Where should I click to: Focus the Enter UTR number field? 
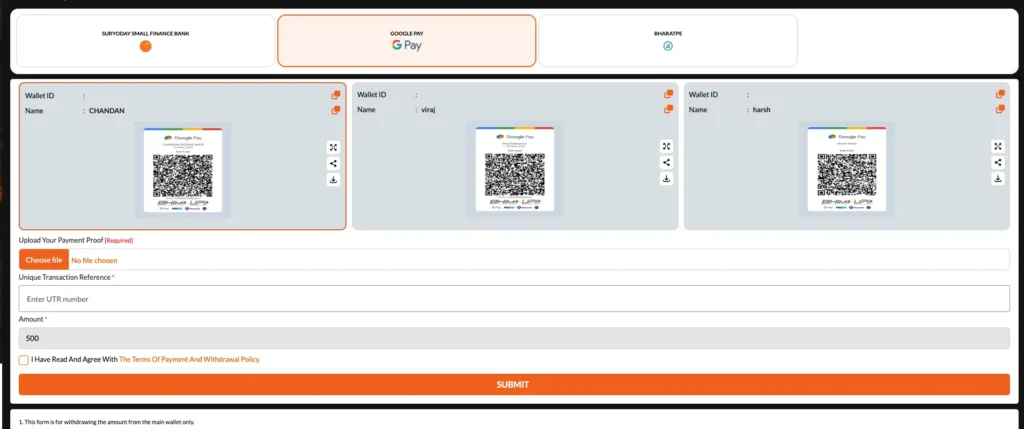pos(514,298)
